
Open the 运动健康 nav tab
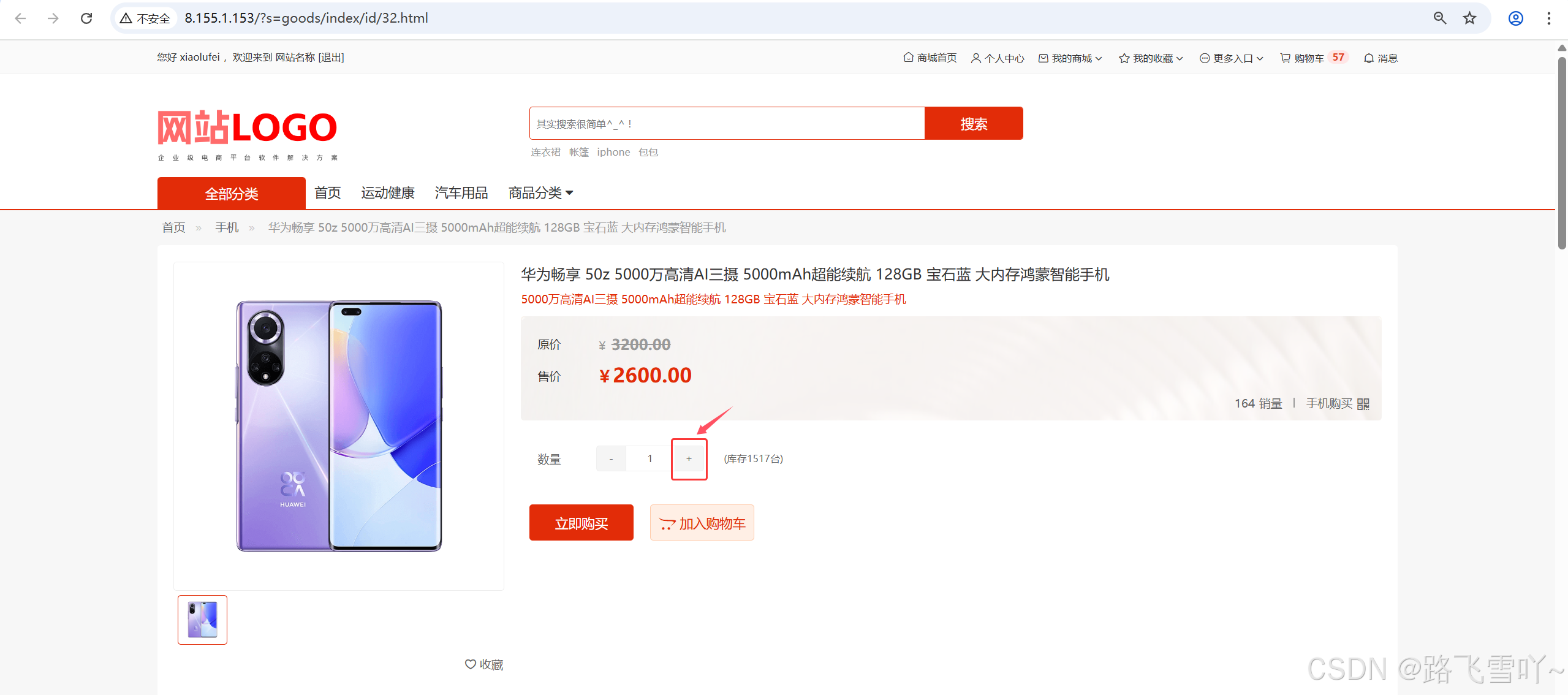(x=387, y=193)
